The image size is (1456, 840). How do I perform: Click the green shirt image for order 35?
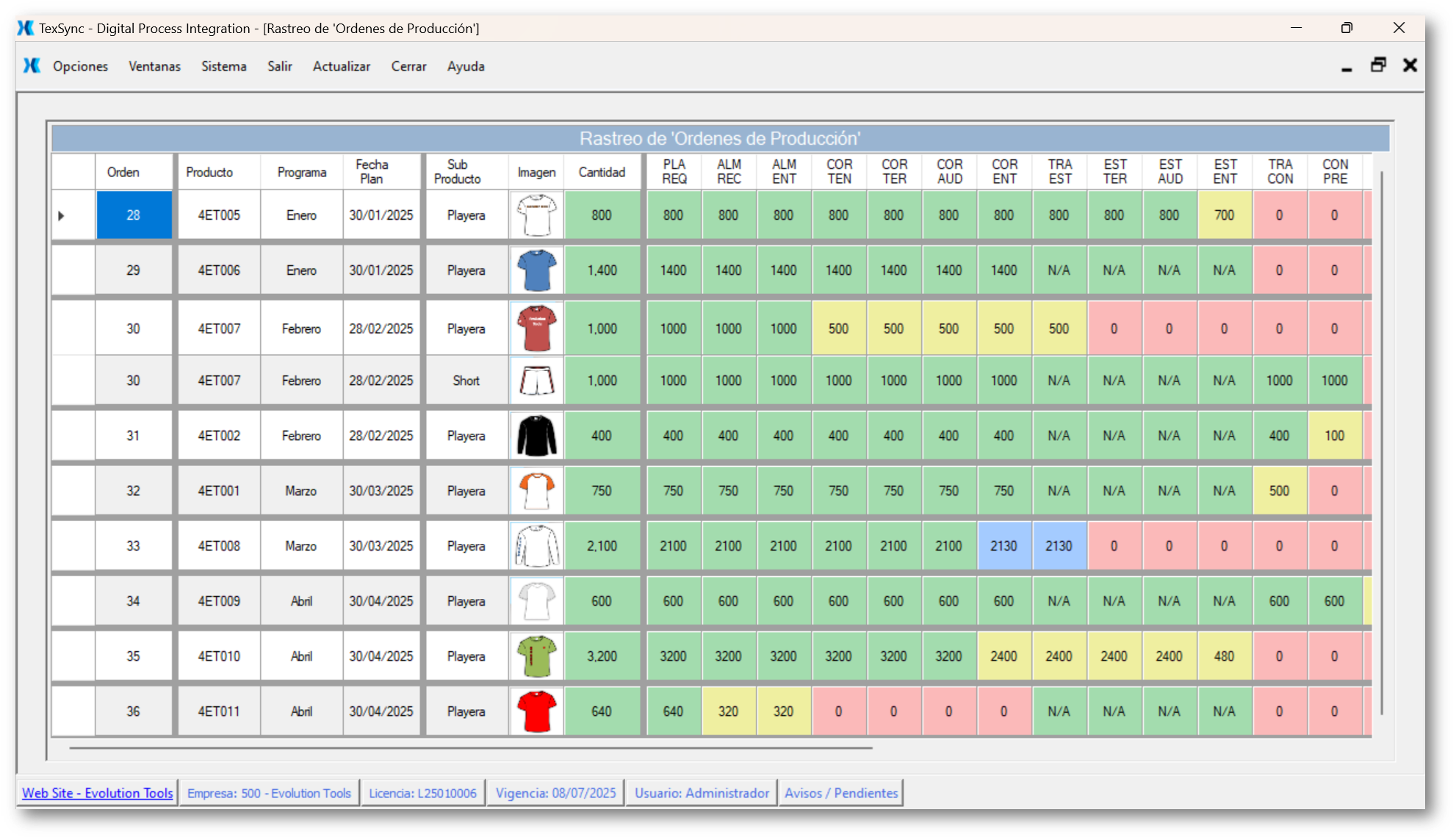click(x=537, y=656)
